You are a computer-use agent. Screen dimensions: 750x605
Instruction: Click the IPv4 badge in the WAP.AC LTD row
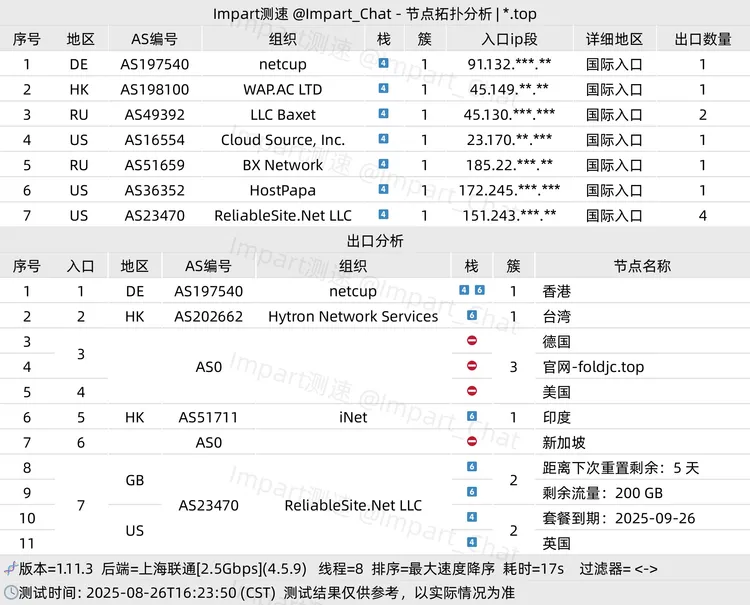384,89
